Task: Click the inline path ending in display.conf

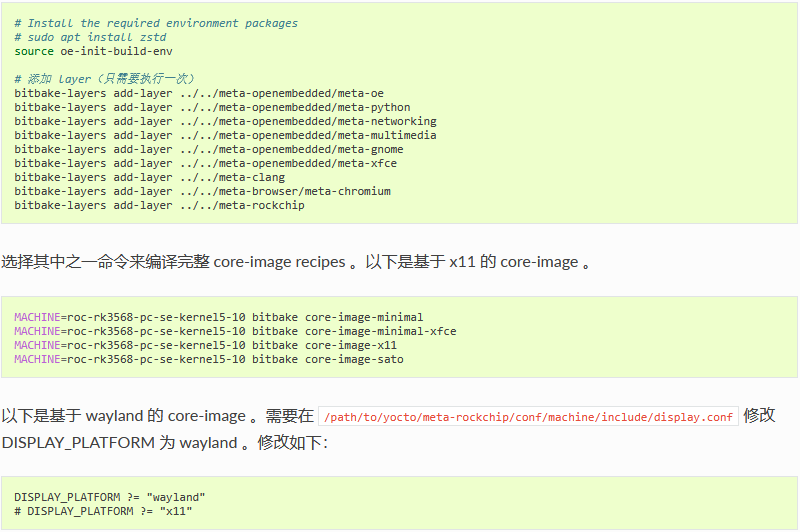Action: coord(528,417)
